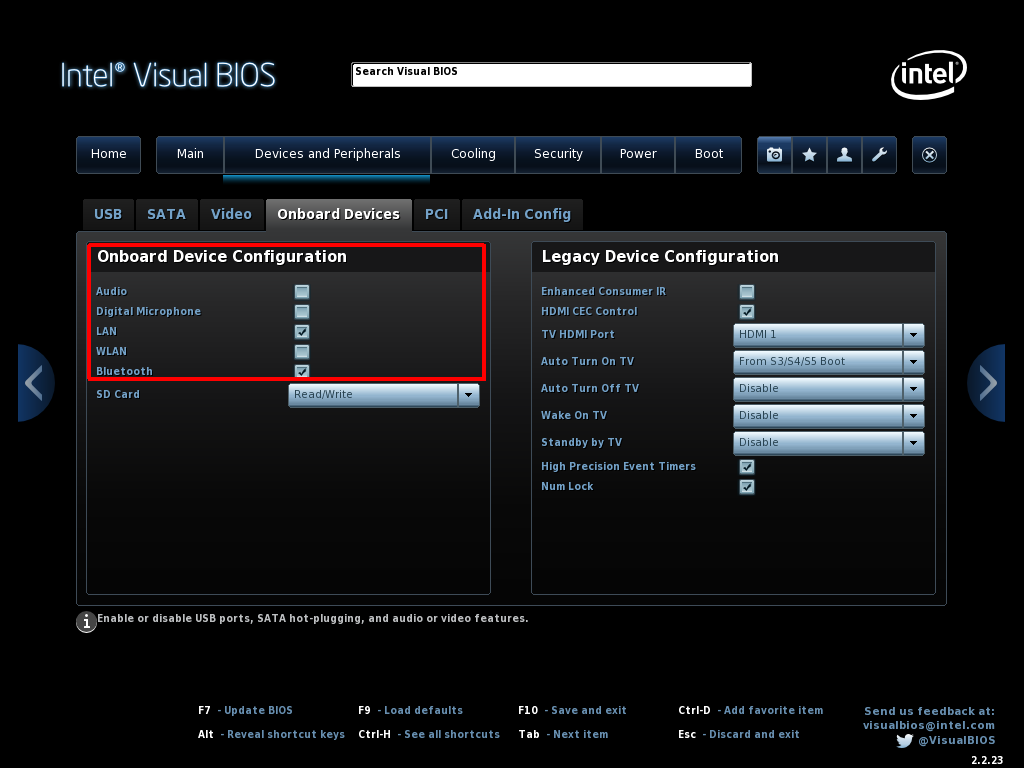Screen dimensions: 1024x768
Task: Click the Audio setting label
Action: pyautogui.click(x=112, y=291)
